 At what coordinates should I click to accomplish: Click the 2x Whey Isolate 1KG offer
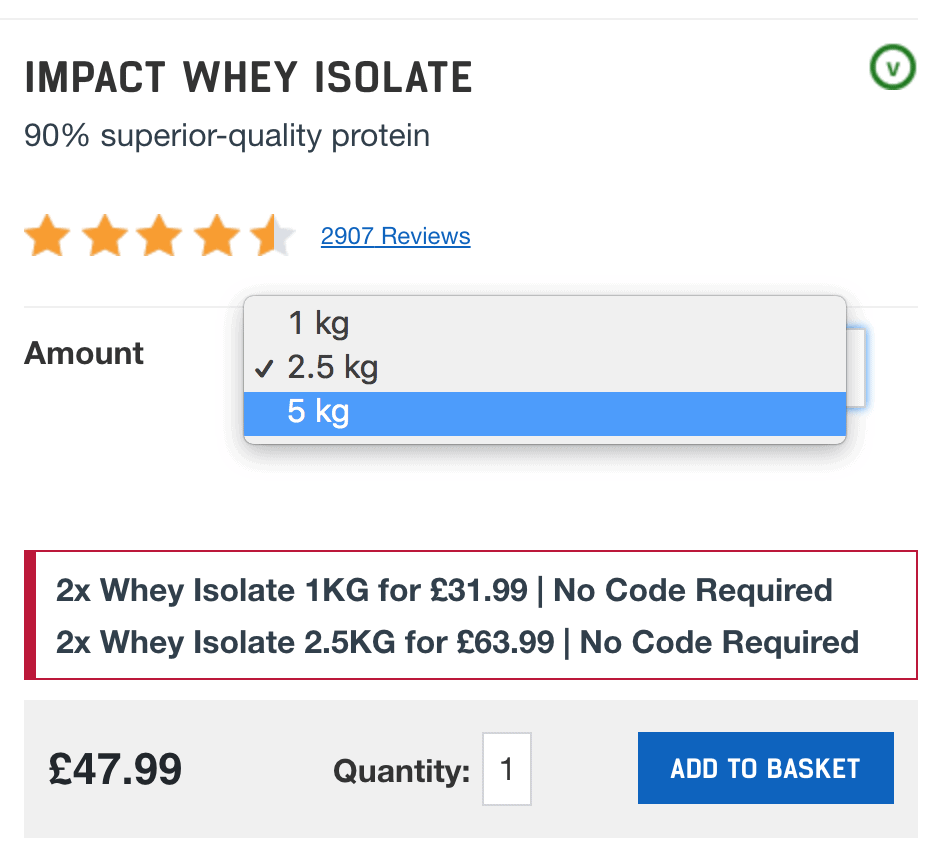444,590
